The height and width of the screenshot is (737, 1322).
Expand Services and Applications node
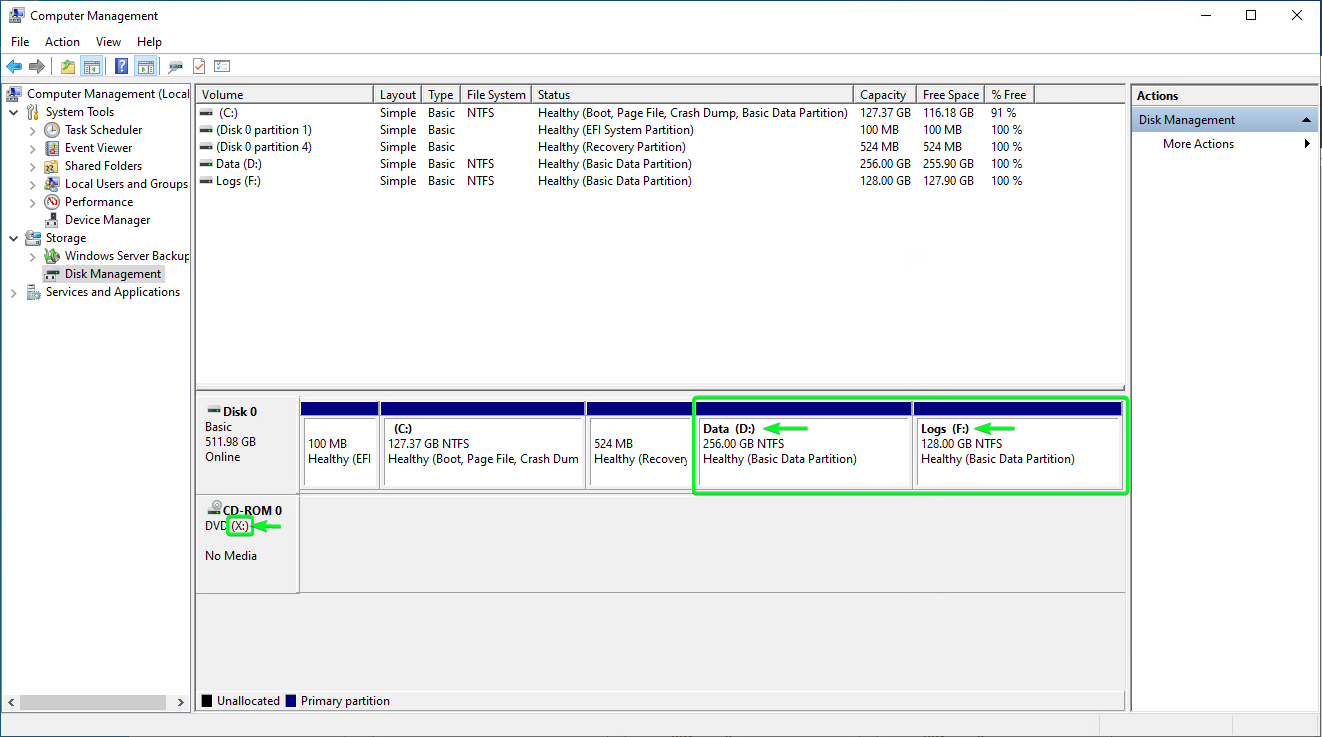click(14, 292)
